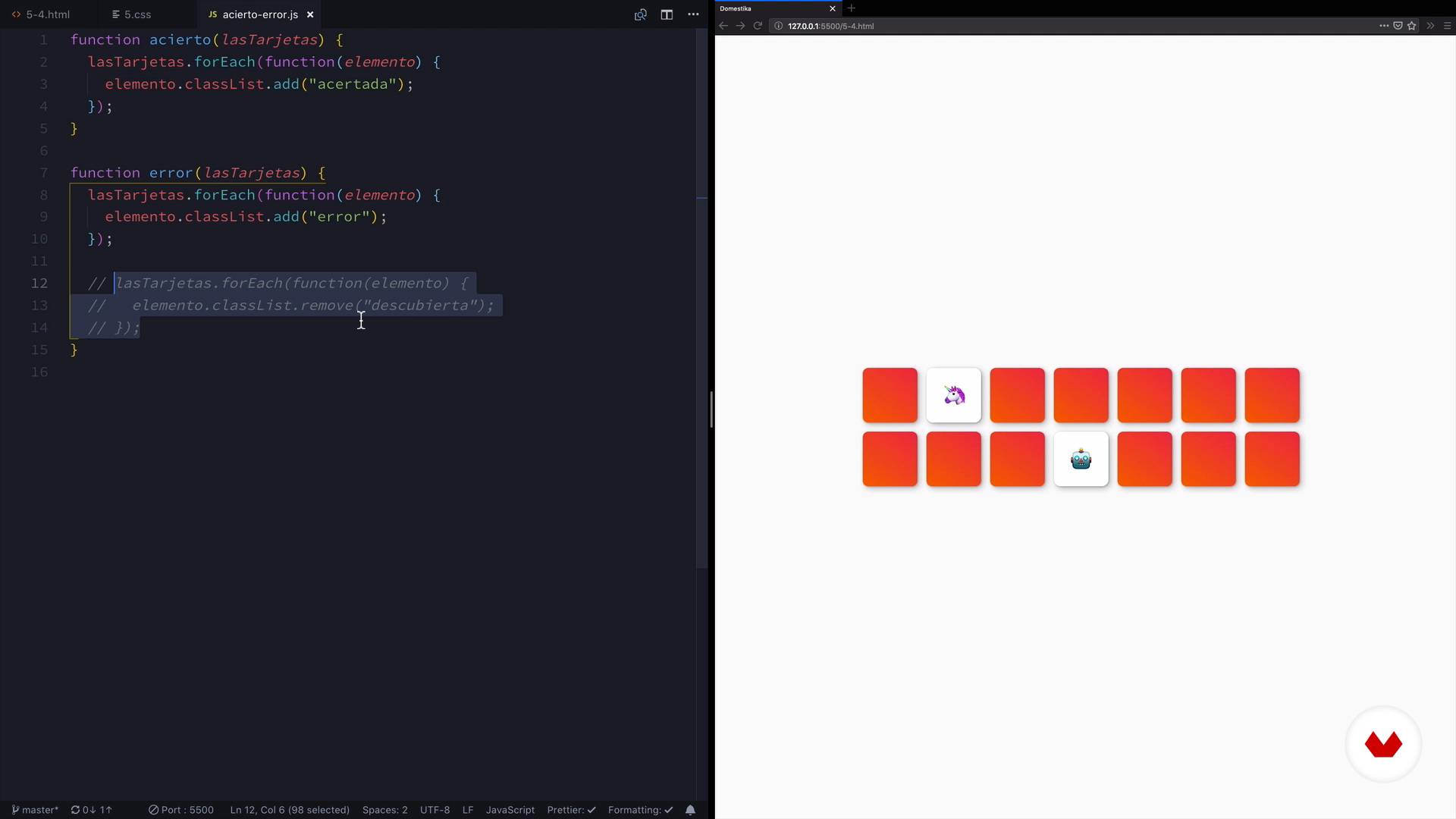Go forward in the browser
1456x819 pixels.
click(740, 26)
